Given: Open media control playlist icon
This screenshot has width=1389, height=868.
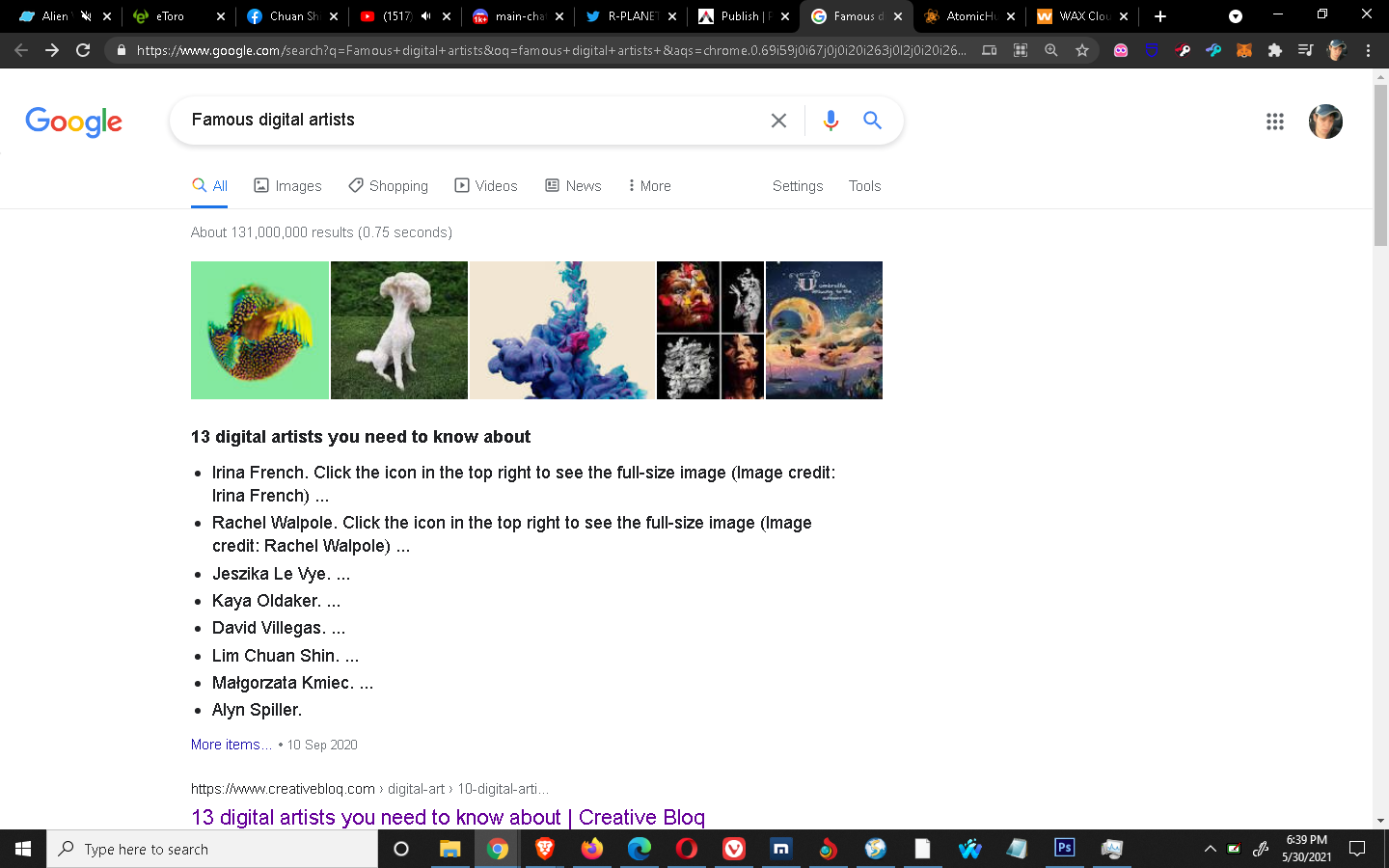Looking at the screenshot, I should [1305, 50].
